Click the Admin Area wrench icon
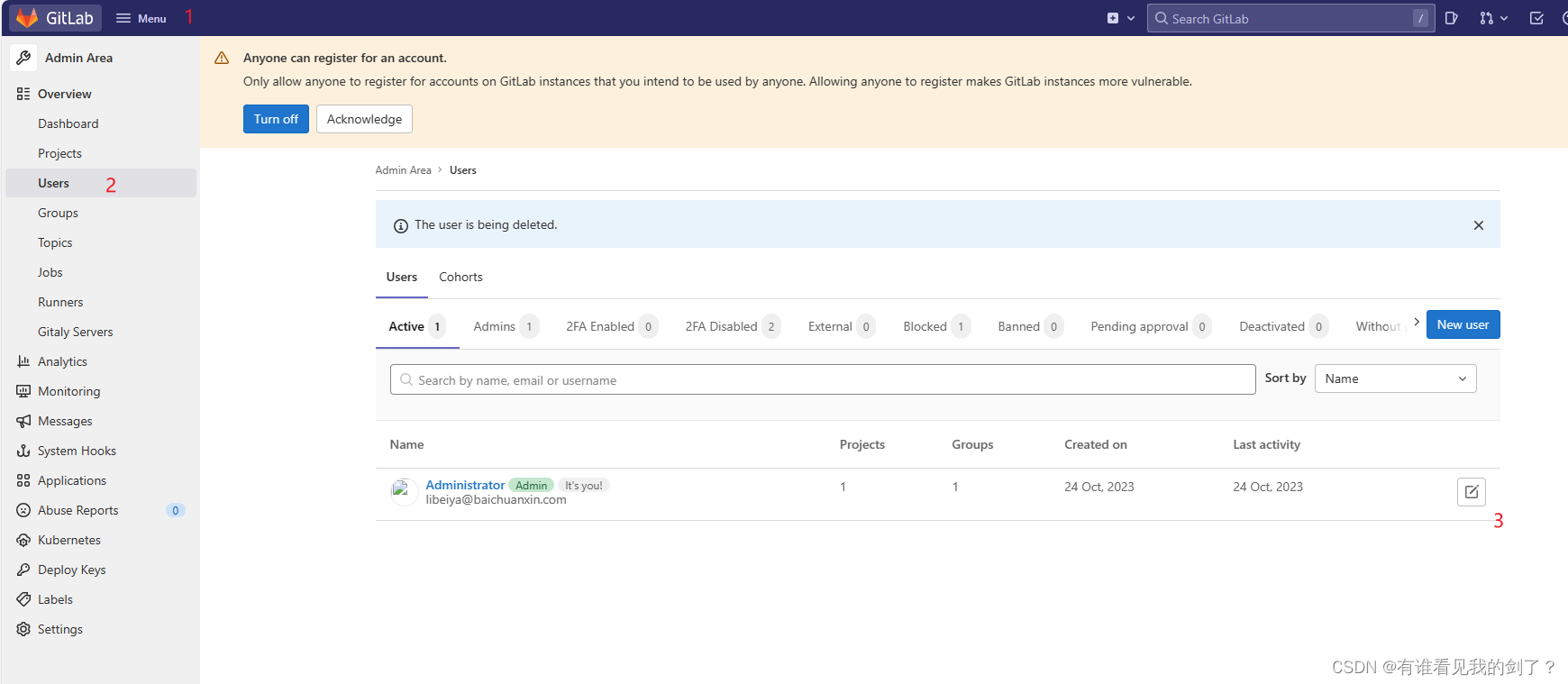The width and height of the screenshot is (1568, 684). (x=23, y=58)
